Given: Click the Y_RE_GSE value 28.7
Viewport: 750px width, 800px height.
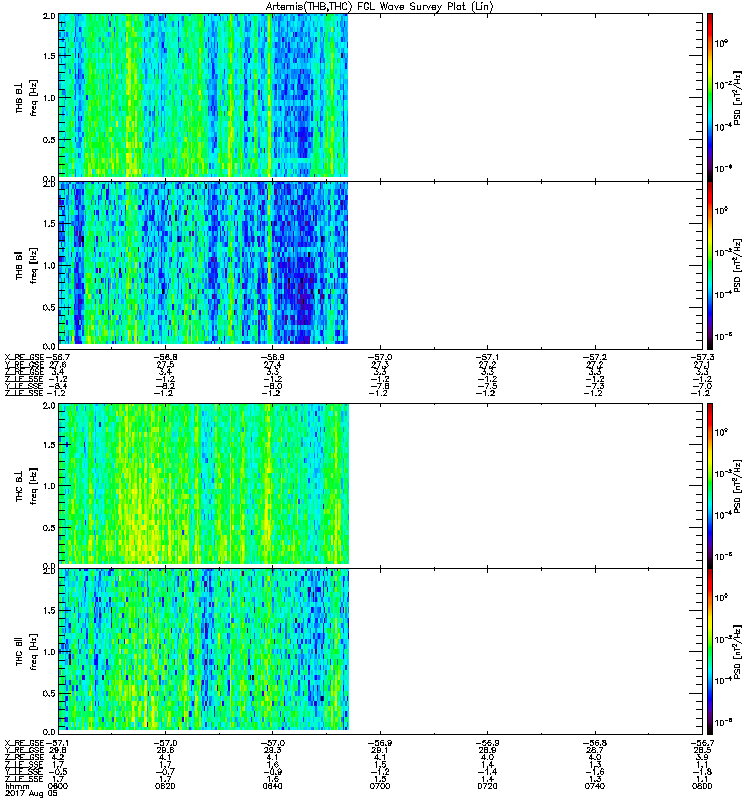Looking at the screenshot, I should 594,751.
